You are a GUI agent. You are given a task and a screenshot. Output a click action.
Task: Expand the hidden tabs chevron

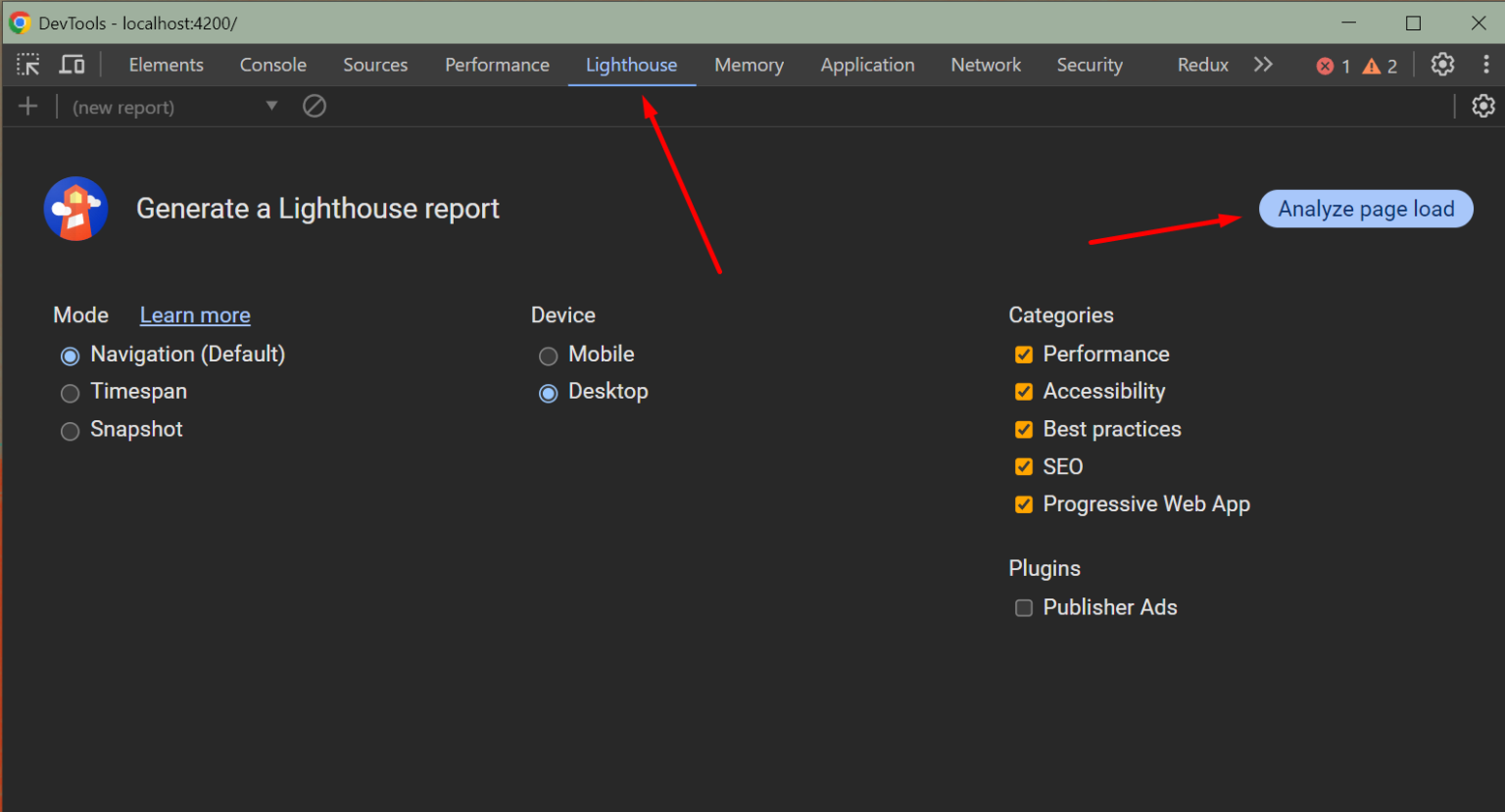pos(1263,64)
